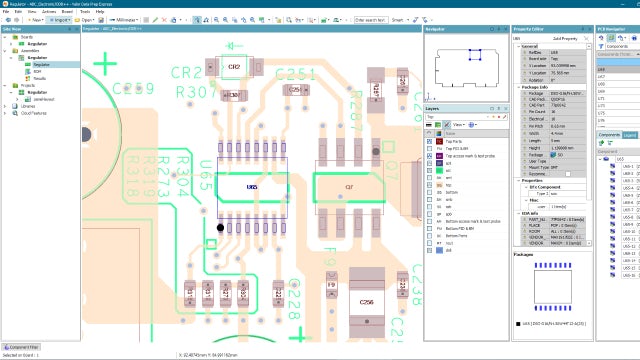Open the Board menu
This screenshot has width=640, height=360.
coord(67,11)
